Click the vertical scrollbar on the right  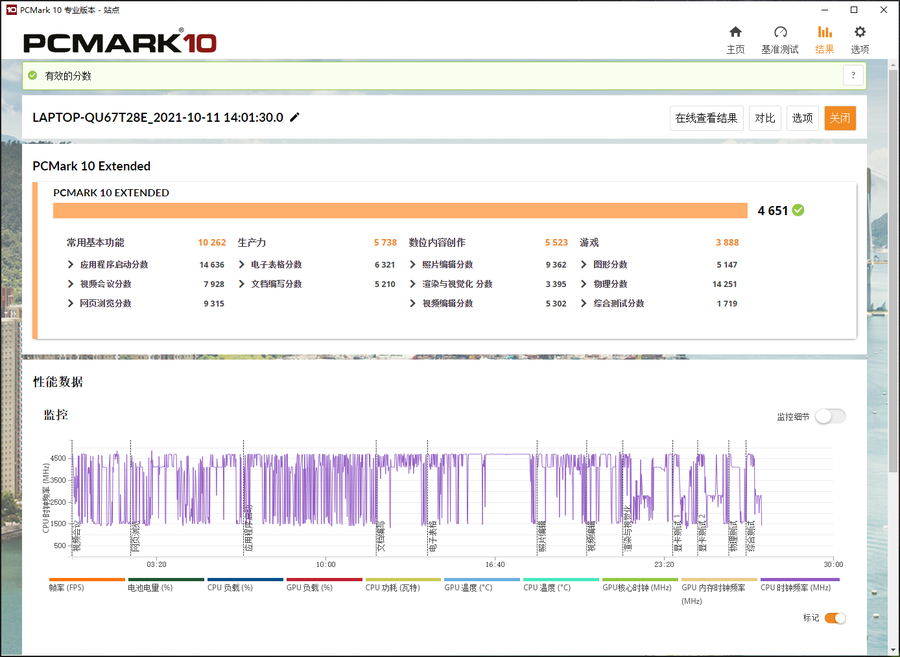pos(893,300)
